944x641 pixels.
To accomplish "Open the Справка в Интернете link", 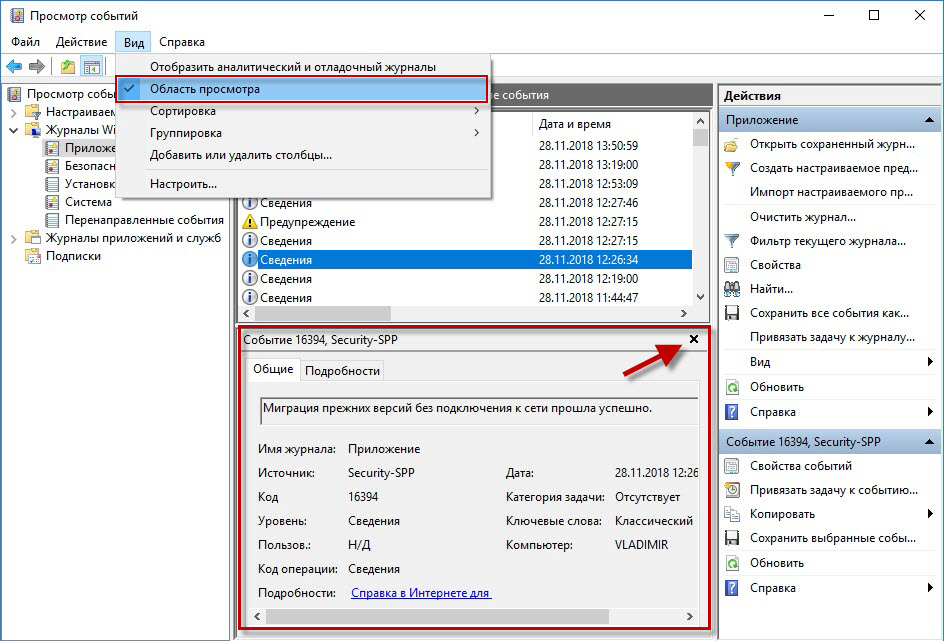I will [420, 593].
